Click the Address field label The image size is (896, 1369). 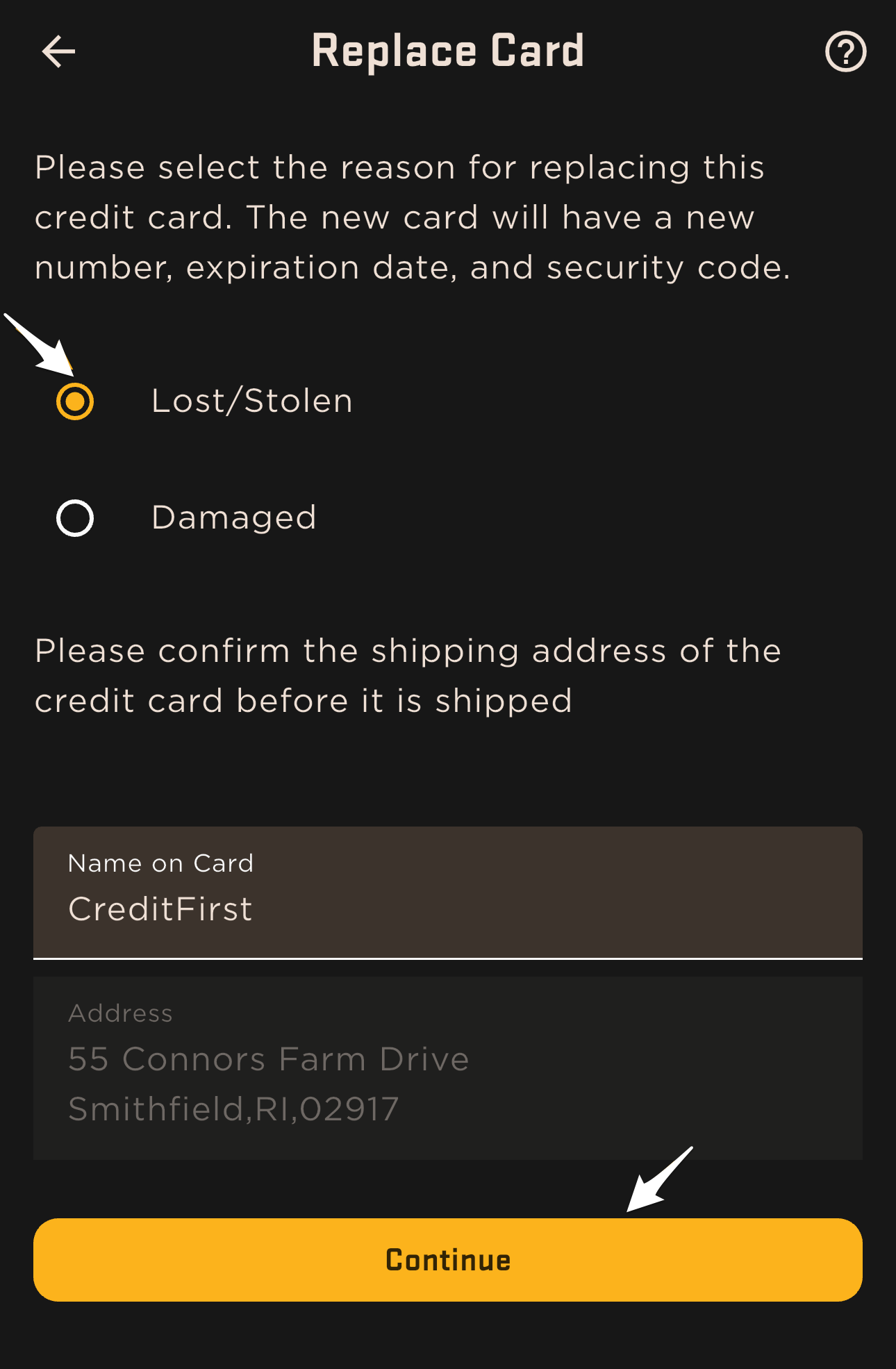click(120, 1013)
